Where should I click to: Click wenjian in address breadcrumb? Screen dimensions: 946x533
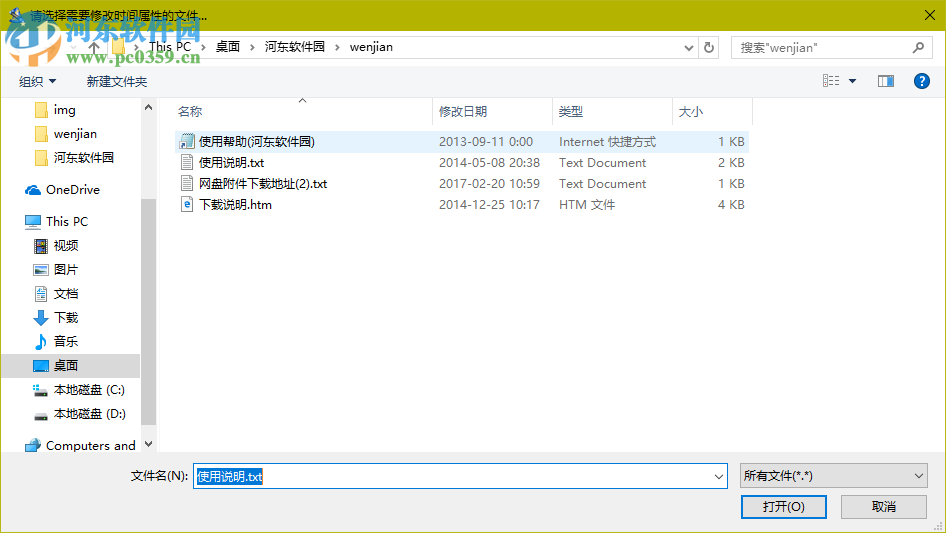[371, 46]
